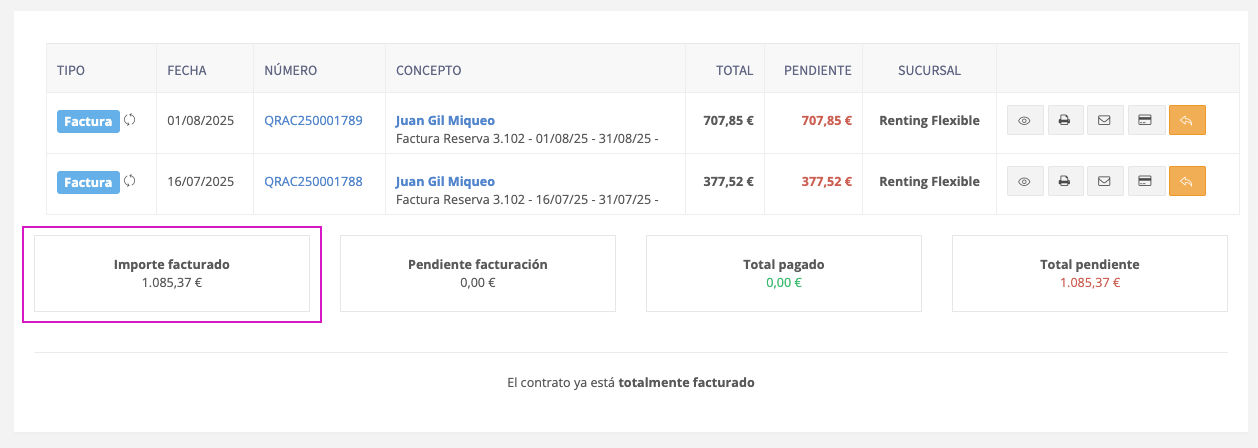
Task: Click sync icon beside Factura dated 16/07/2025
Action: point(130,181)
